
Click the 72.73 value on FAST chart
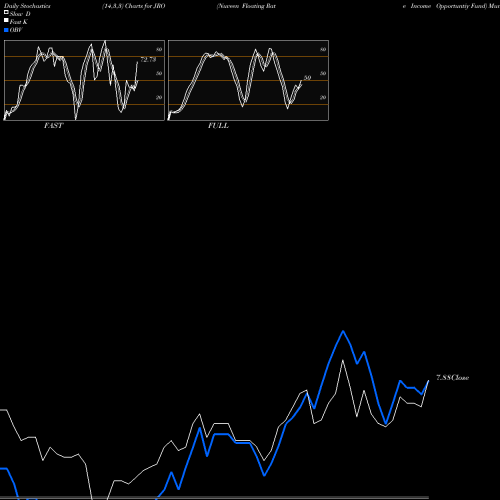click(x=148, y=60)
